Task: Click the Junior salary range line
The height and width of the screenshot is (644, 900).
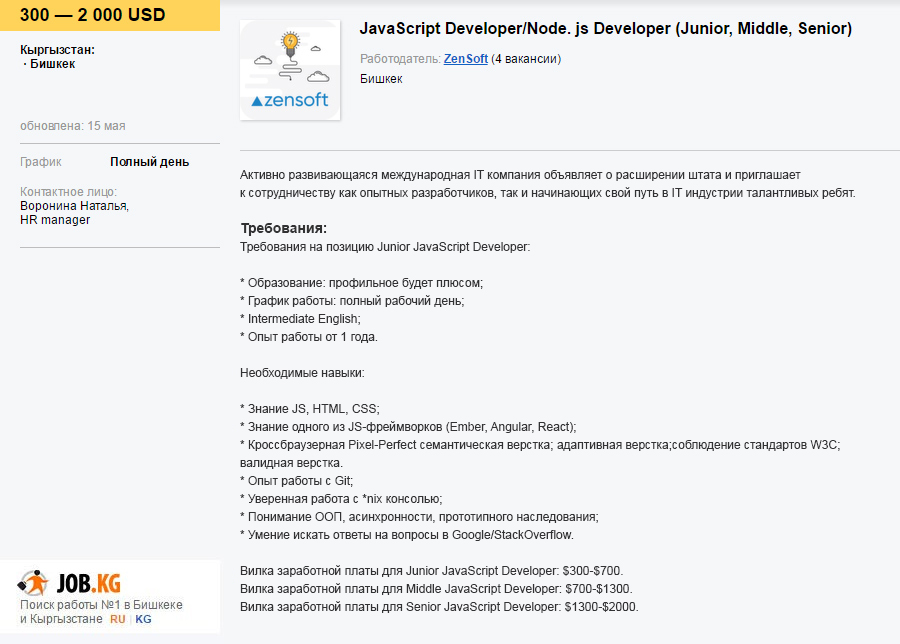Action: coord(432,571)
